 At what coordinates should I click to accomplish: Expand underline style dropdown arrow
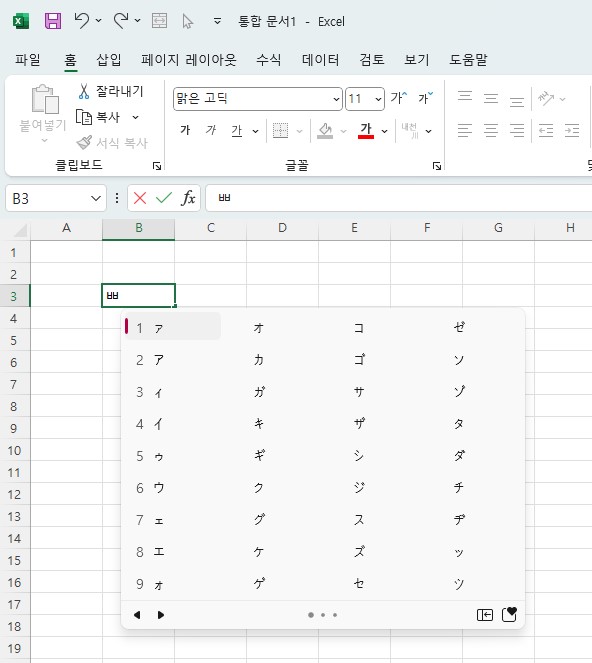click(255, 131)
